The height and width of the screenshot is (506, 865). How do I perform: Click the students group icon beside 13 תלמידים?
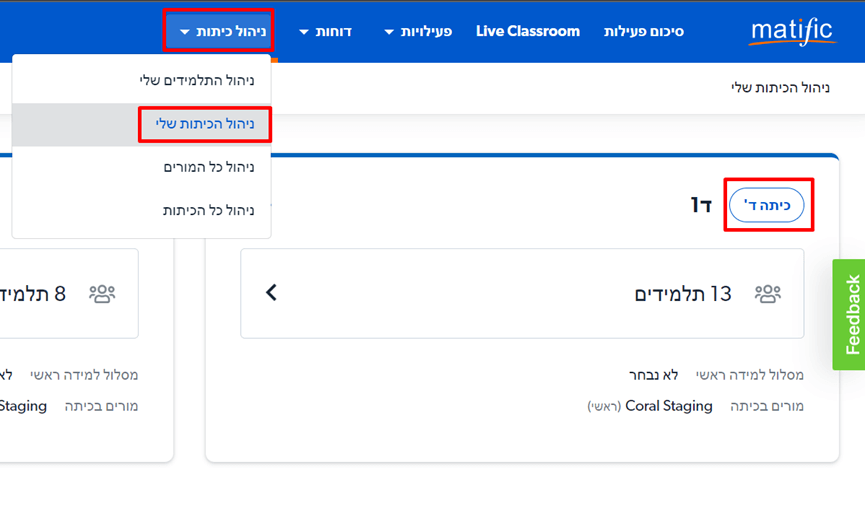(x=768, y=294)
